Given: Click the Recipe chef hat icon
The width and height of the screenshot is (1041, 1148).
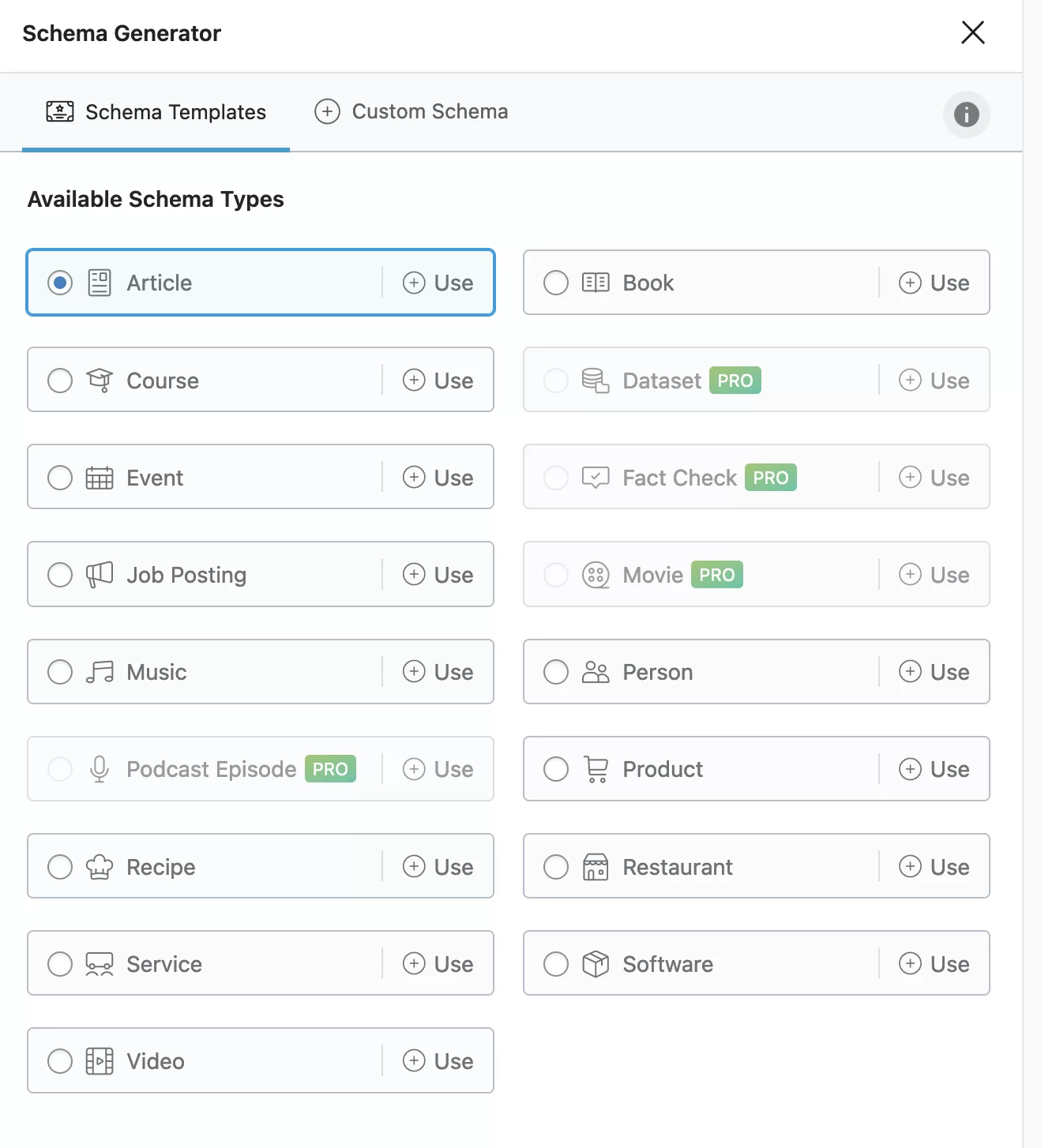Looking at the screenshot, I should pyautogui.click(x=100, y=867).
